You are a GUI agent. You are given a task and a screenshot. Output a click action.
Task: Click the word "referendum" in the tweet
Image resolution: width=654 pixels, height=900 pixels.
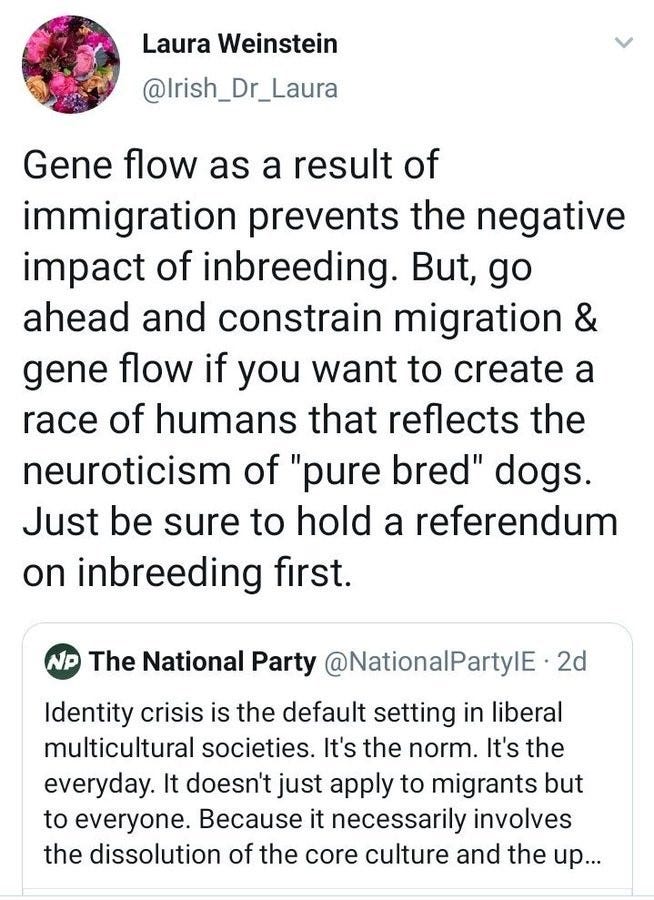click(x=516, y=521)
